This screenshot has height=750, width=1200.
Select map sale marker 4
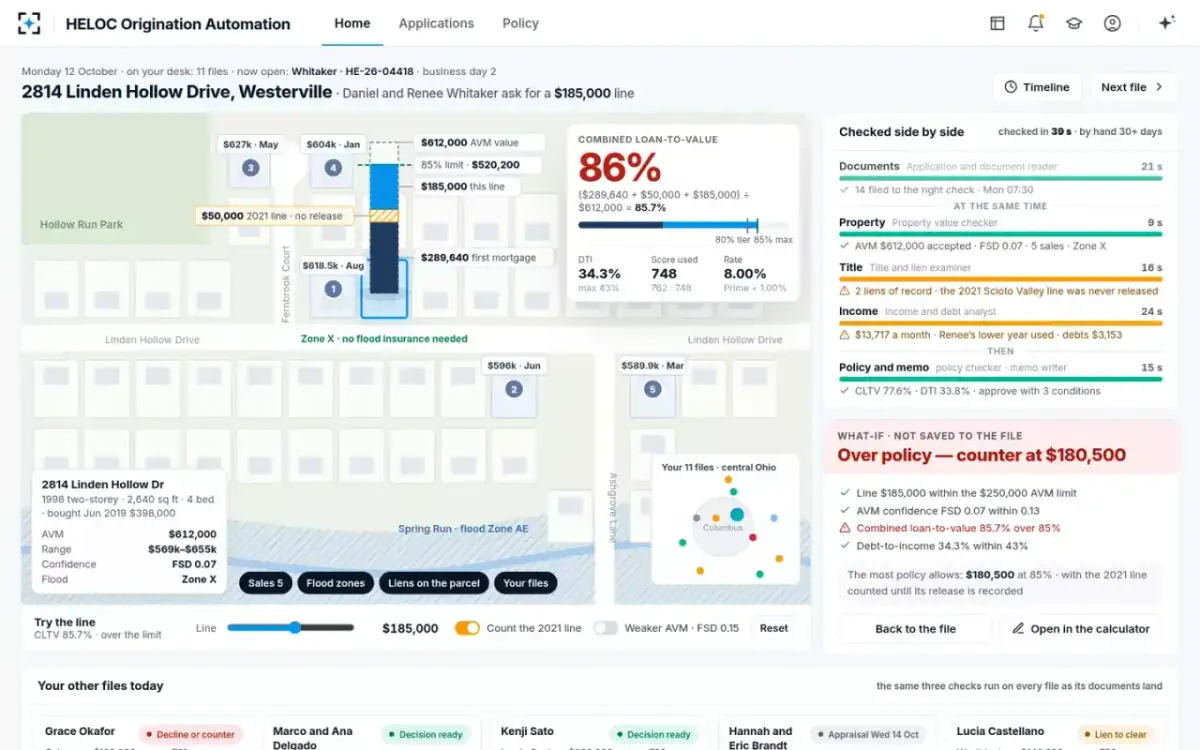point(332,168)
